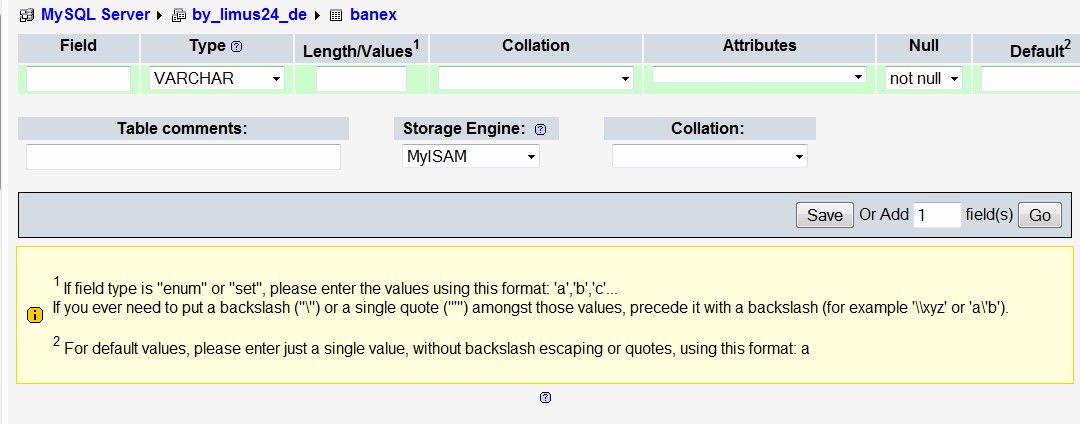Viewport: 1080px width, 424px height.
Task: Expand the table Collation dropdown
Action: tap(709, 156)
